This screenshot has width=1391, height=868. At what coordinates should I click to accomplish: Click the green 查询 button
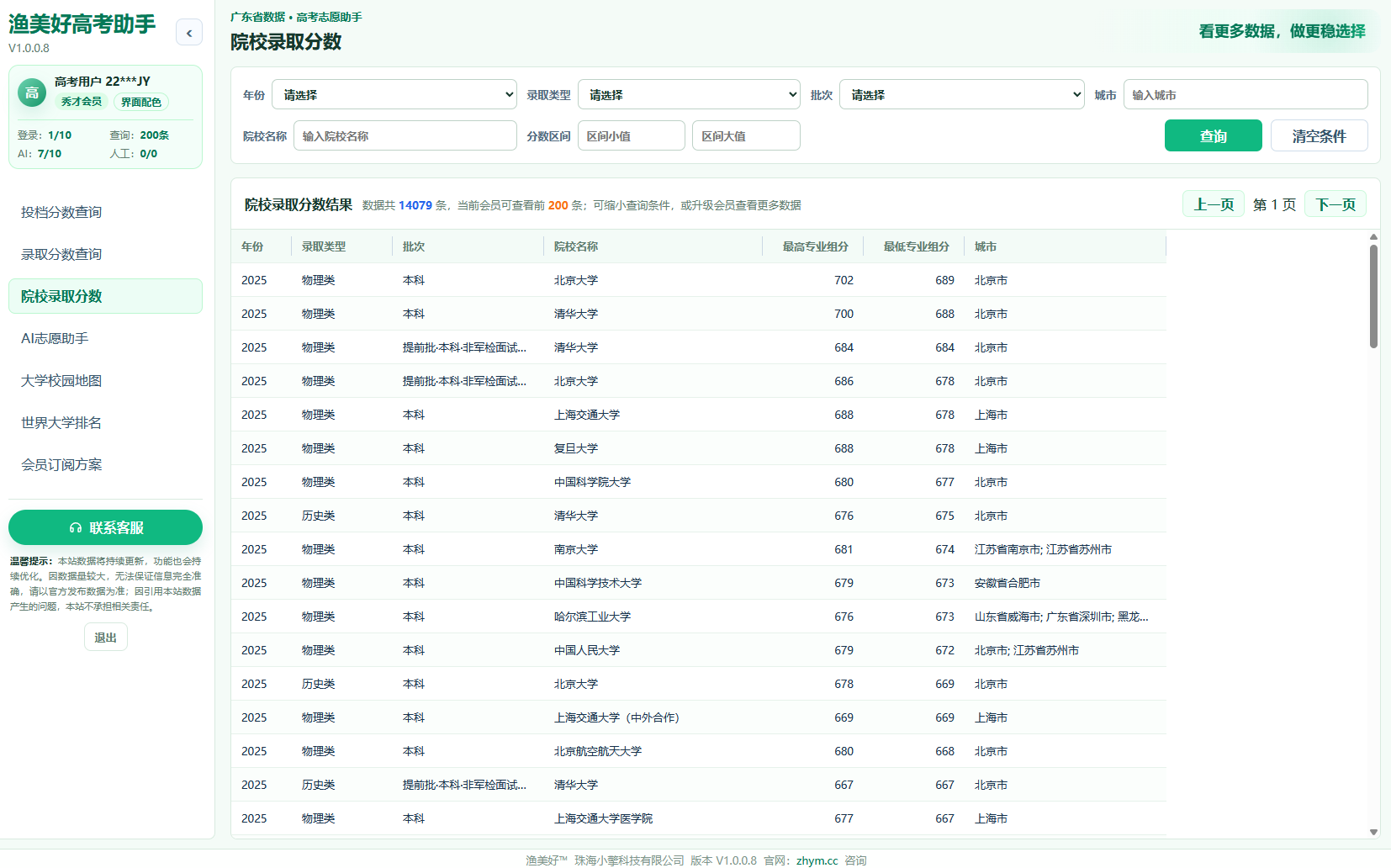point(1214,135)
